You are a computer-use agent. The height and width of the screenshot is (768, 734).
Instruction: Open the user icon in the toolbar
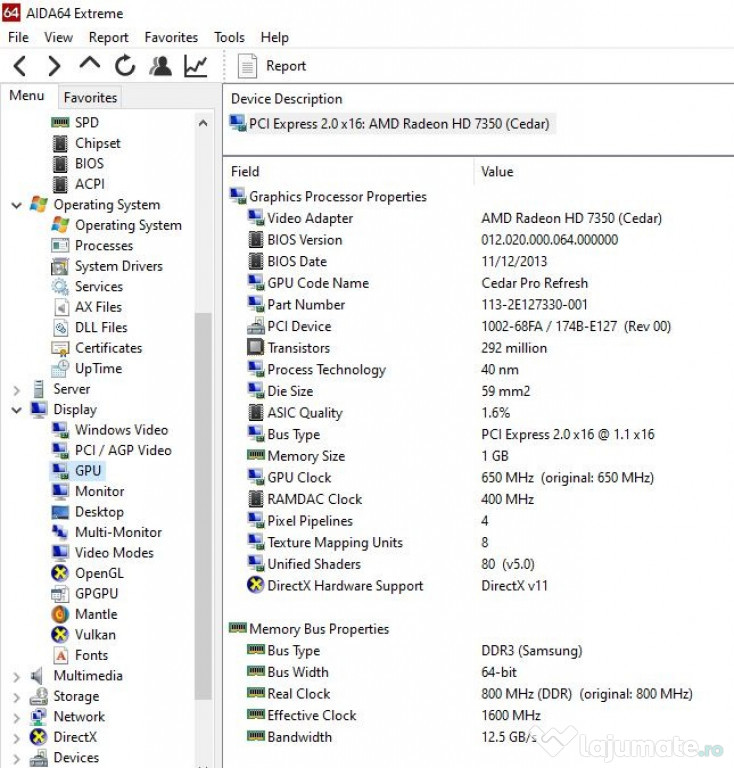click(160, 66)
